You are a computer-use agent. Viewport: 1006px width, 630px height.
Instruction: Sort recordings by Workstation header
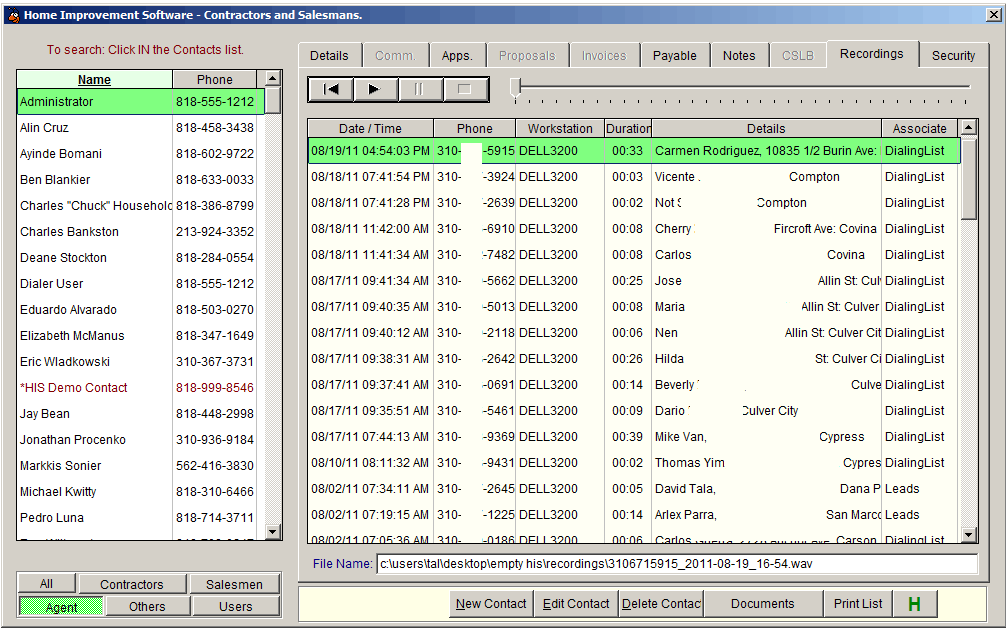[560, 128]
